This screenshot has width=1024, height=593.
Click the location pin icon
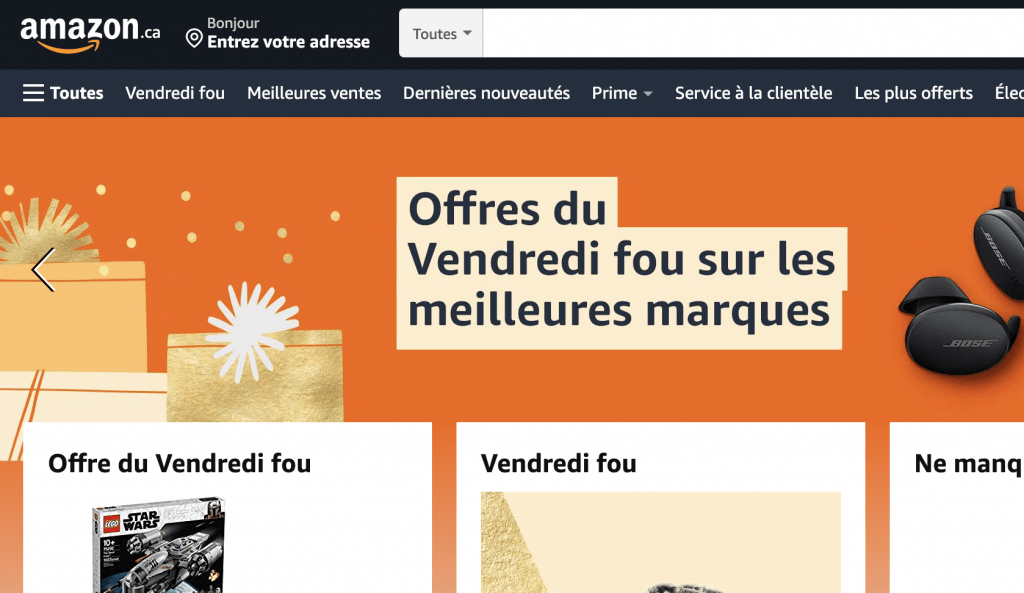tap(194, 38)
